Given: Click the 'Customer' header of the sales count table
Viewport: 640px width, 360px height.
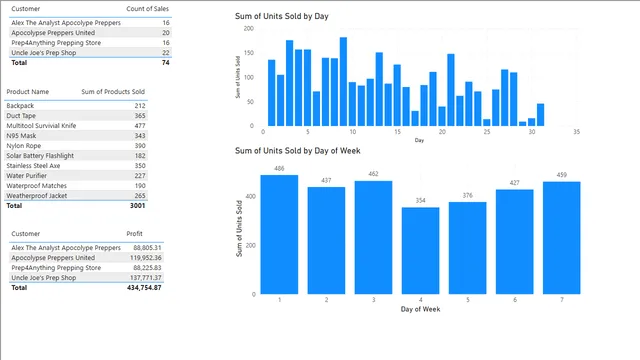Looking at the screenshot, I should pyautogui.click(x=26, y=9).
